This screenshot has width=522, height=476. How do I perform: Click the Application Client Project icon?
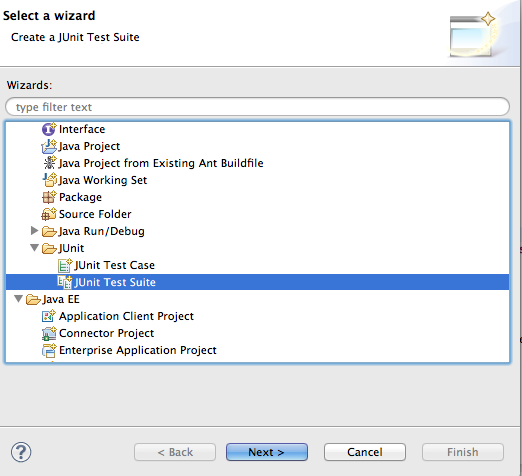click(49, 316)
